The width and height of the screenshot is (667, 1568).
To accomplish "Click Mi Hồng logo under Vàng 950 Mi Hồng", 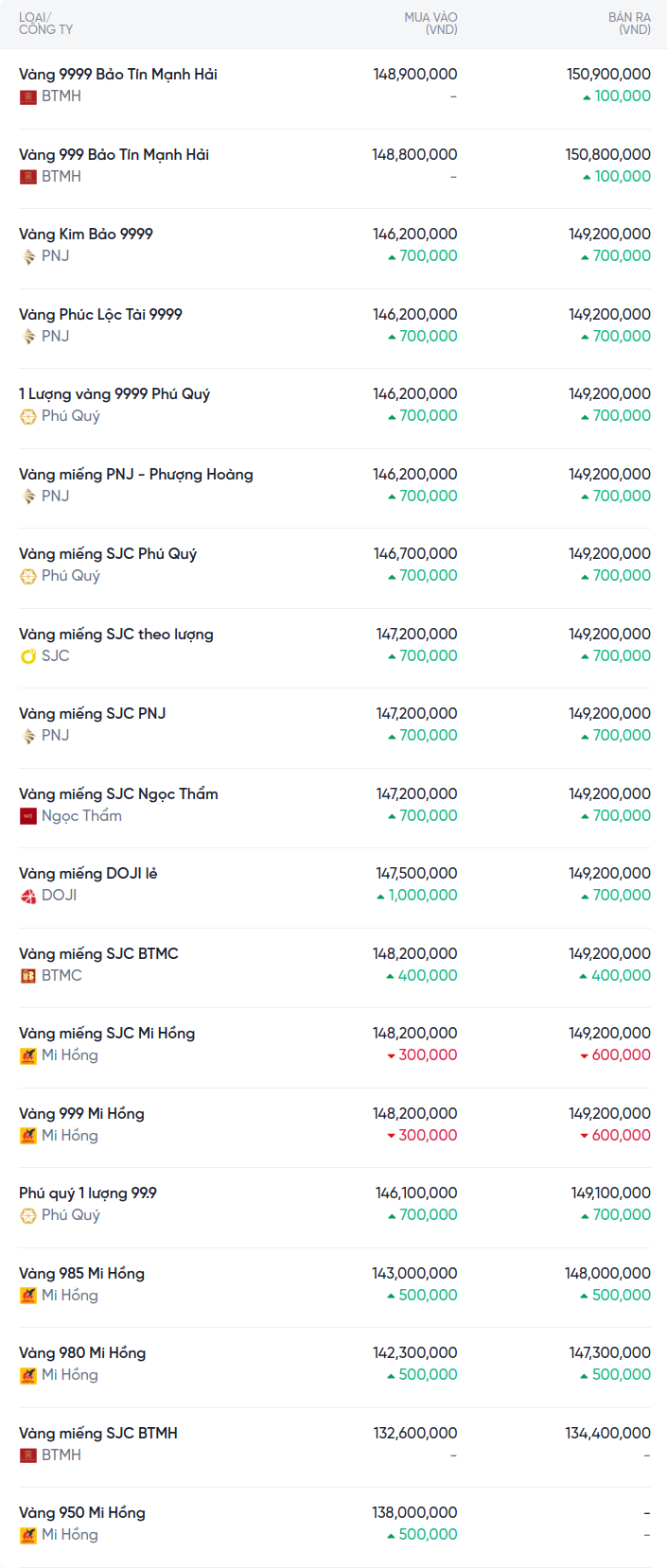I will [x=28, y=1535].
